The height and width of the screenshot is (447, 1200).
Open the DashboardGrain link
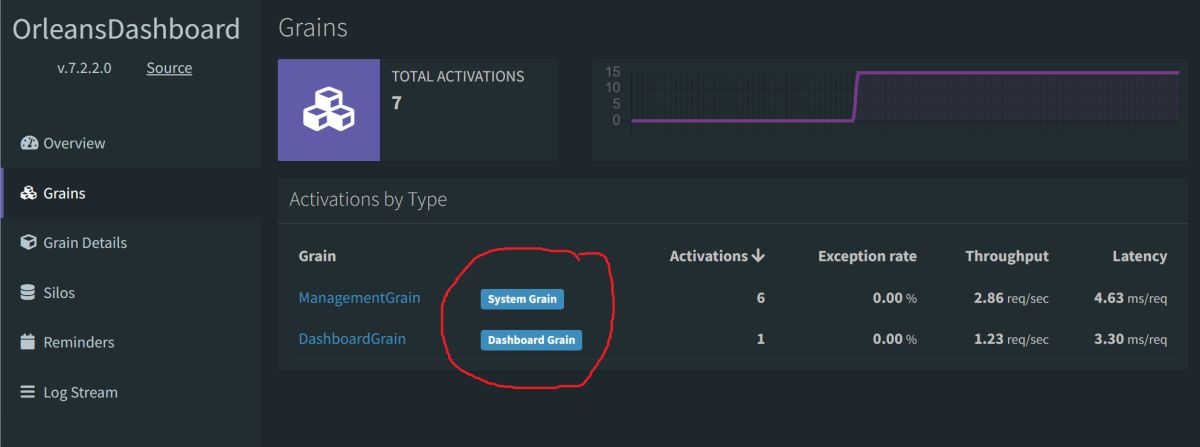pyautogui.click(x=352, y=339)
